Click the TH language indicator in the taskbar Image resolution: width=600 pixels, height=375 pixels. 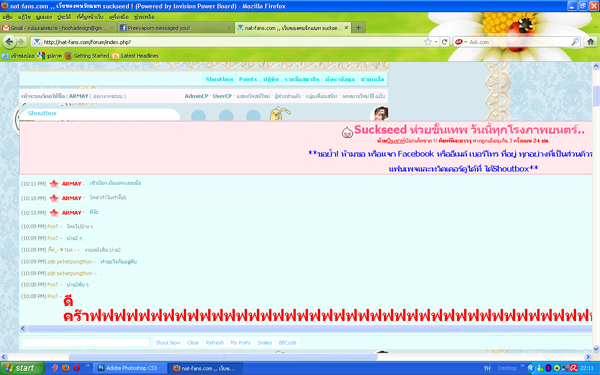tap(487, 368)
